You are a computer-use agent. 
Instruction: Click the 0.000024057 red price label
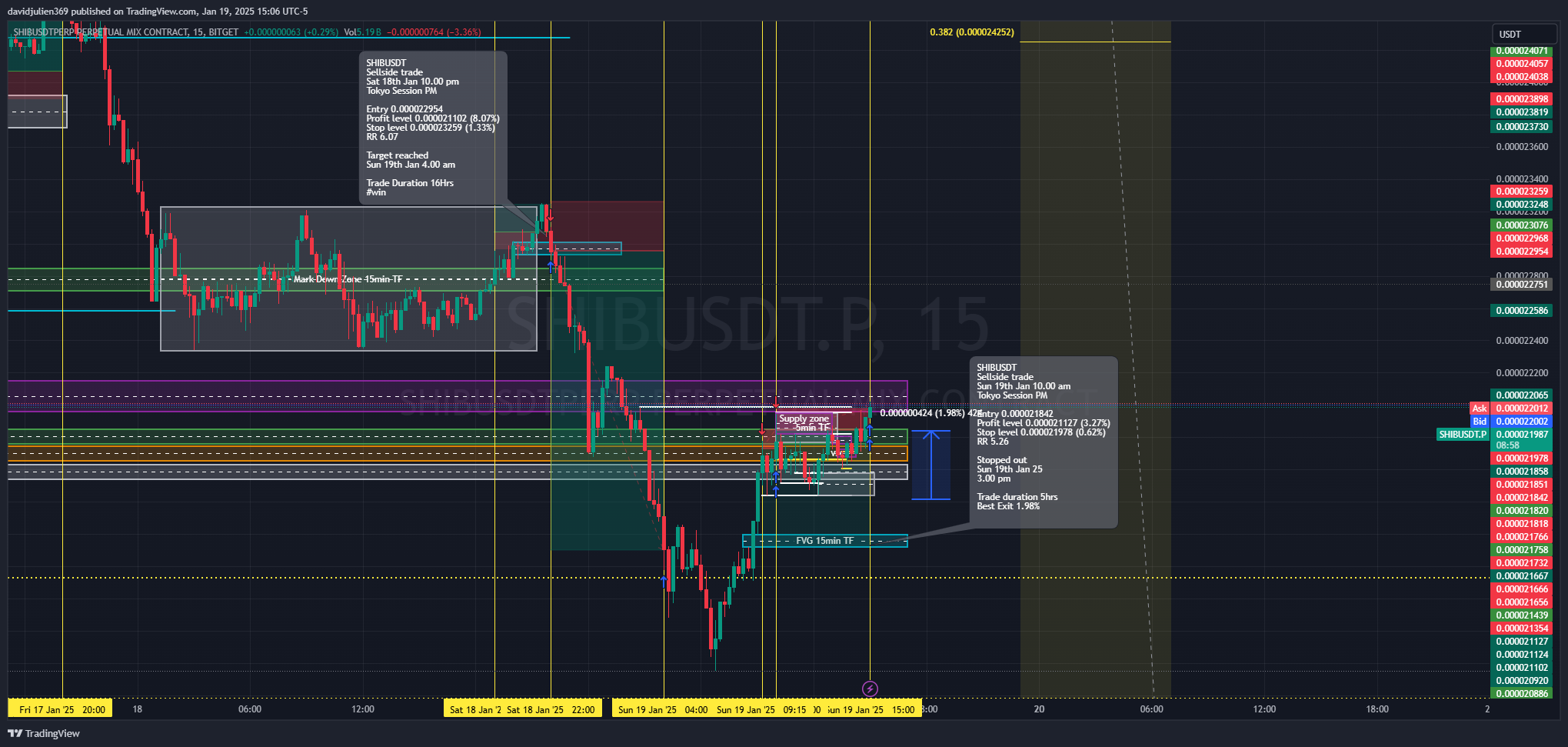tap(1522, 64)
